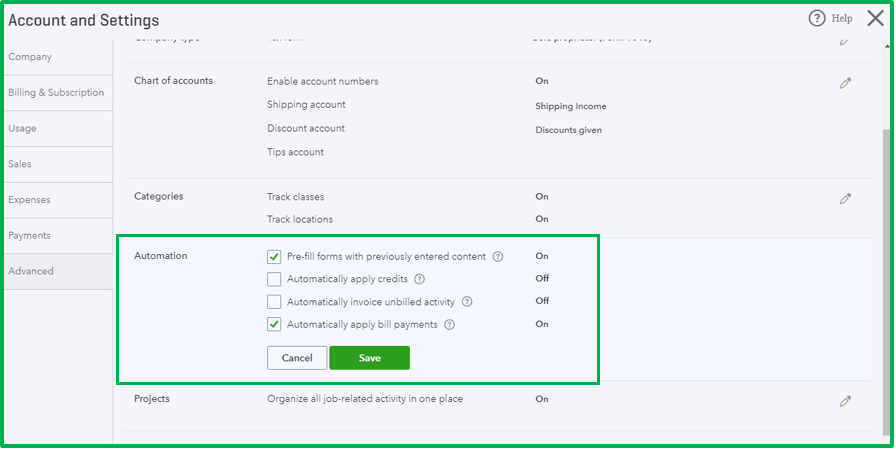Open the Company settings tab
The image size is (896, 450).
(x=58, y=57)
